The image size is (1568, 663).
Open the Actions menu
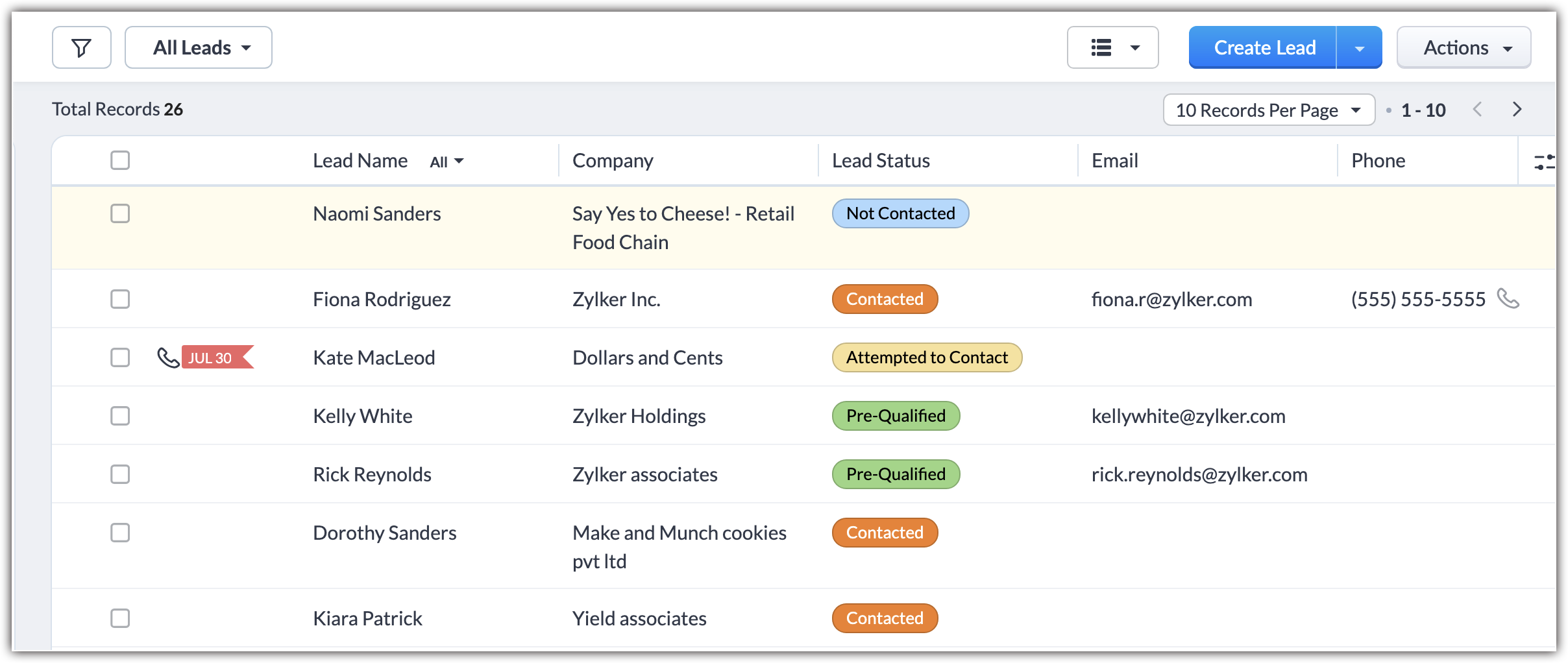point(1464,47)
